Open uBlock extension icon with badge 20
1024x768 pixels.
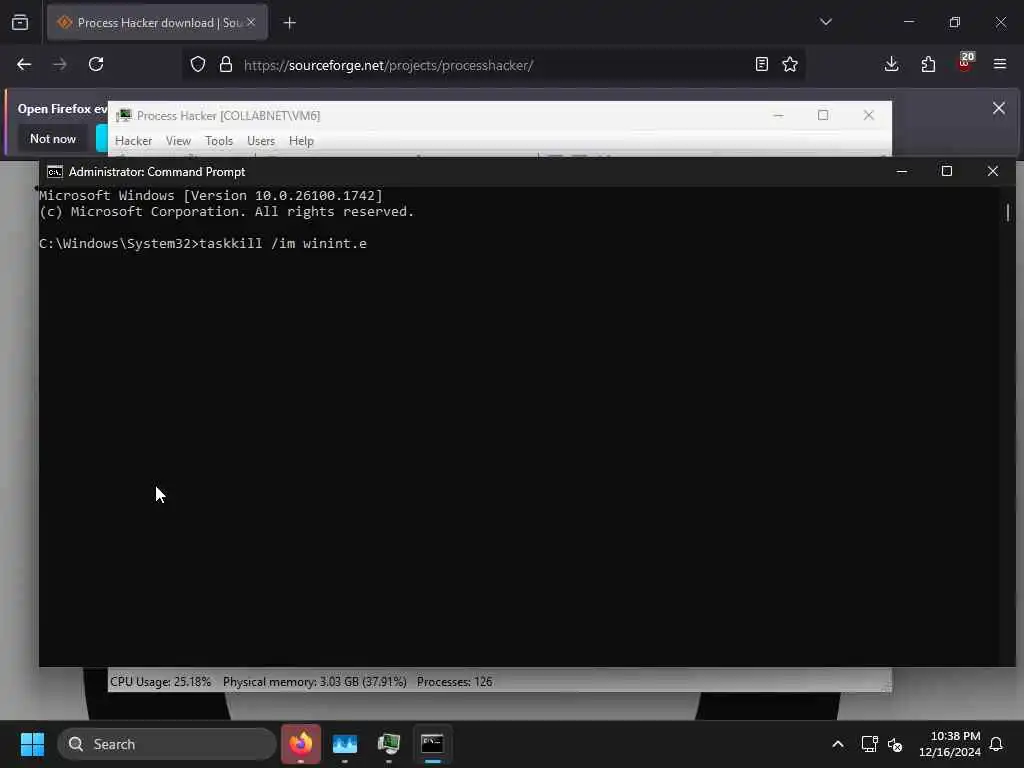965,63
